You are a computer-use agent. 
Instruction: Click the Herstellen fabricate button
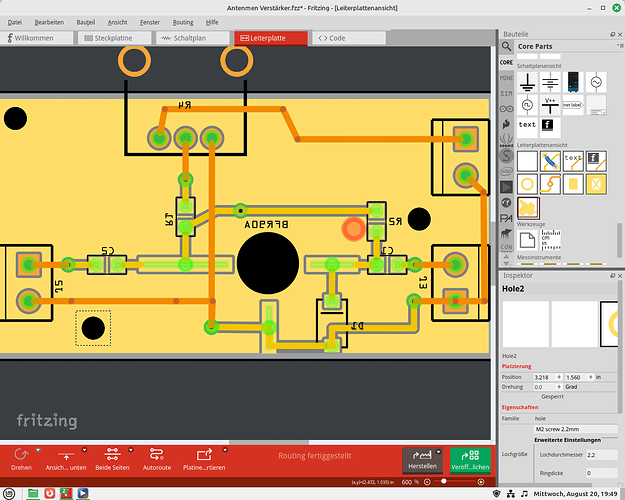tap(420, 460)
